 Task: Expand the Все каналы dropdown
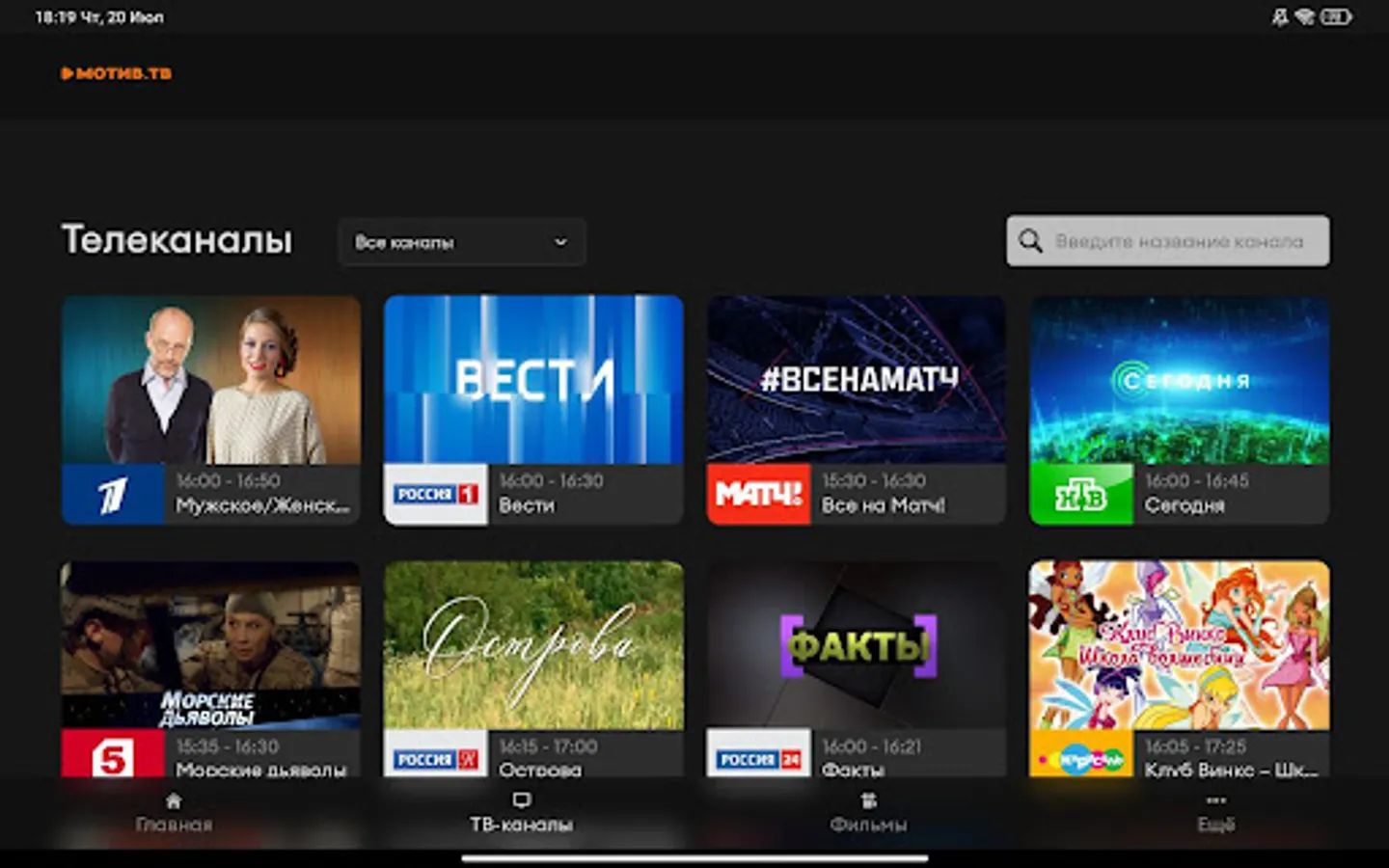(462, 242)
